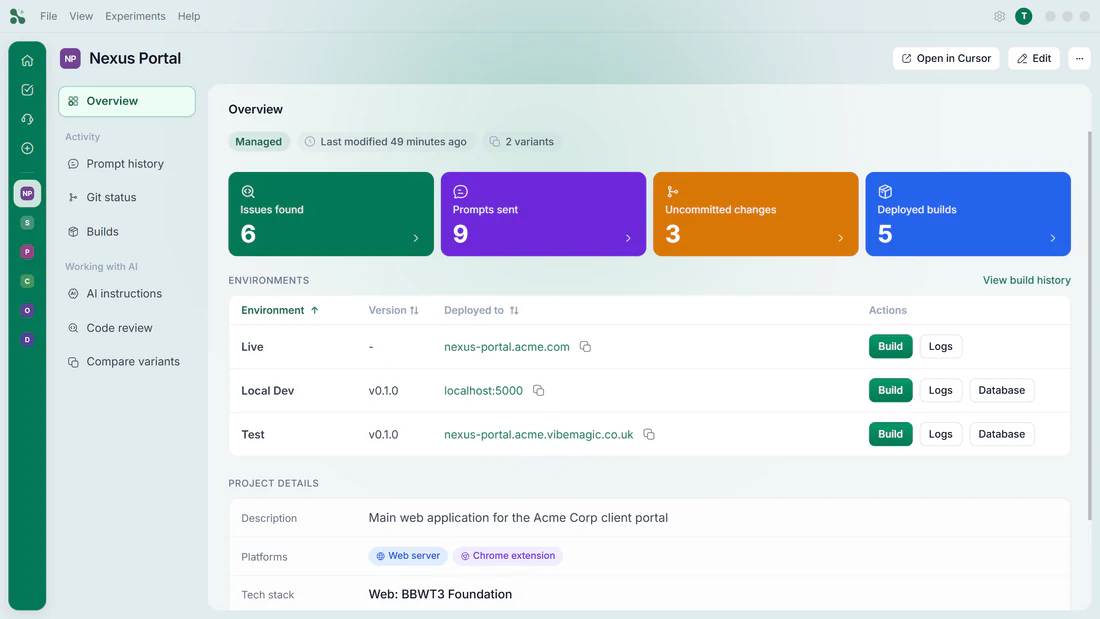Open the View menu
The height and width of the screenshot is (619, 1100).
(81, 16)
